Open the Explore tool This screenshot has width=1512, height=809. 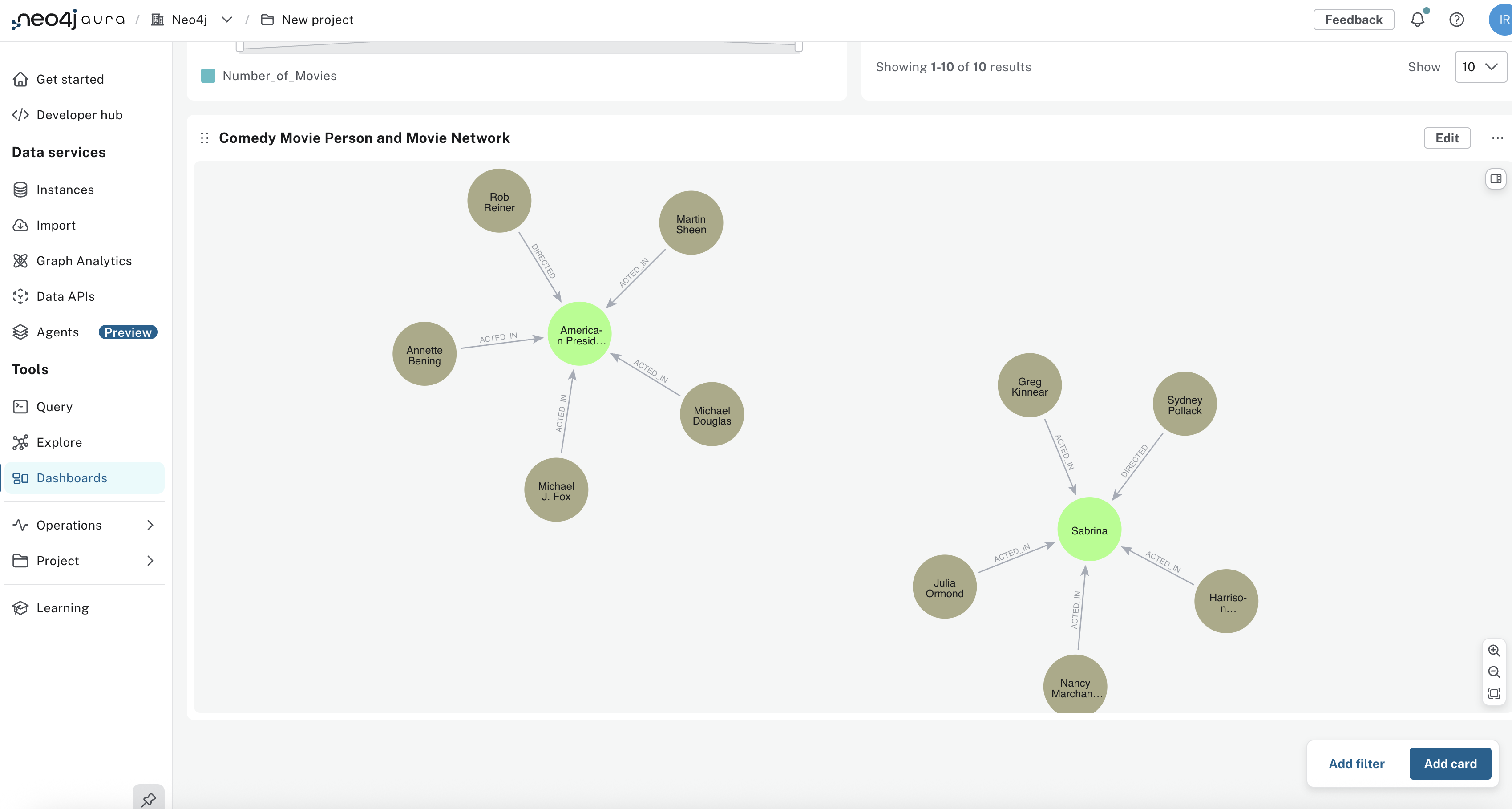point(59,442)
